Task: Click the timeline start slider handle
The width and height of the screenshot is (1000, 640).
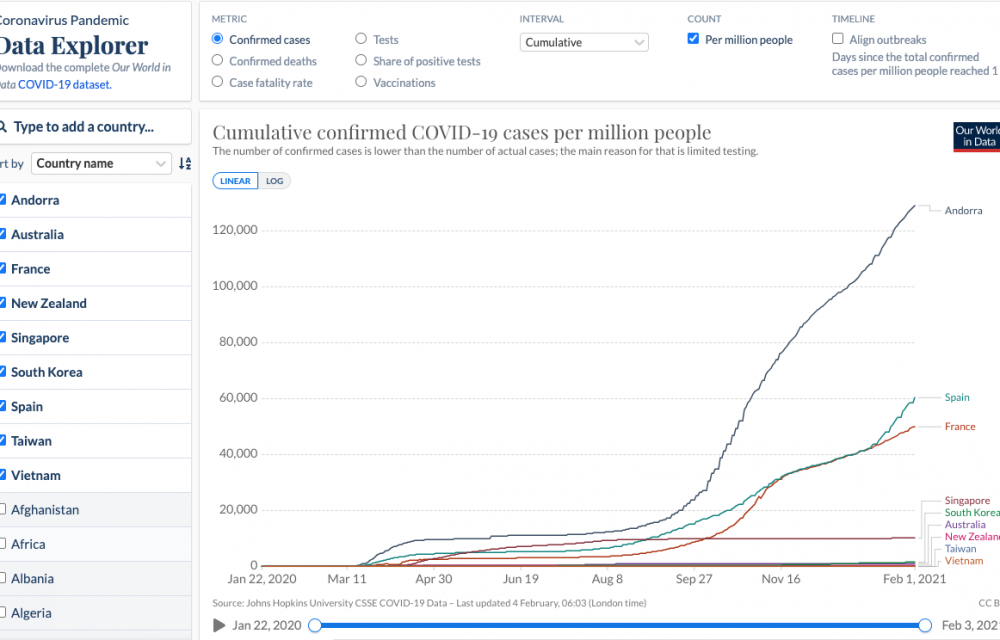Action: click(x=315, y=625)
